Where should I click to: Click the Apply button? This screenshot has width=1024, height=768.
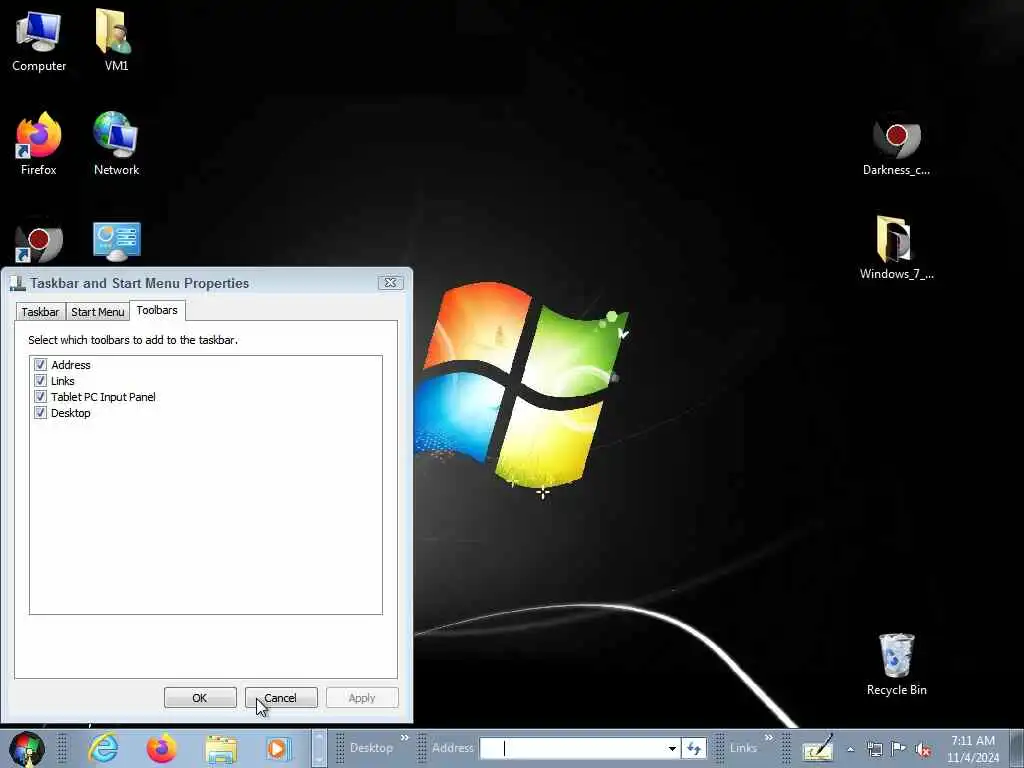click(x=362, y=697)
